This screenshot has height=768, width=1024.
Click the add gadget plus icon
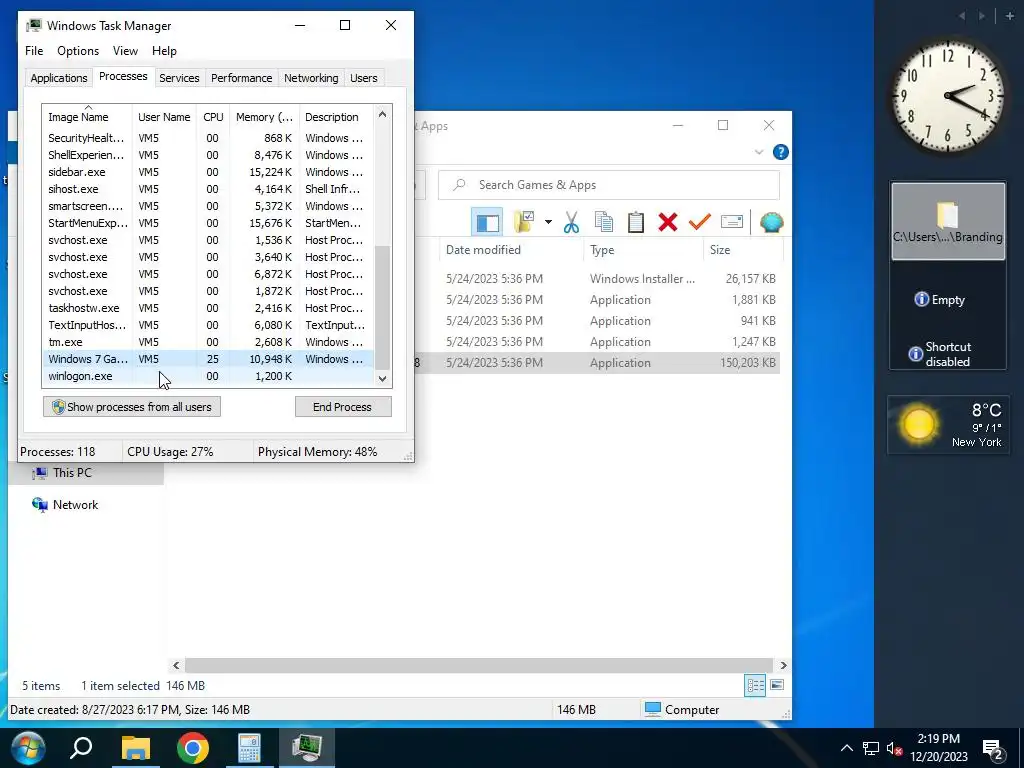coord(1010,16)
